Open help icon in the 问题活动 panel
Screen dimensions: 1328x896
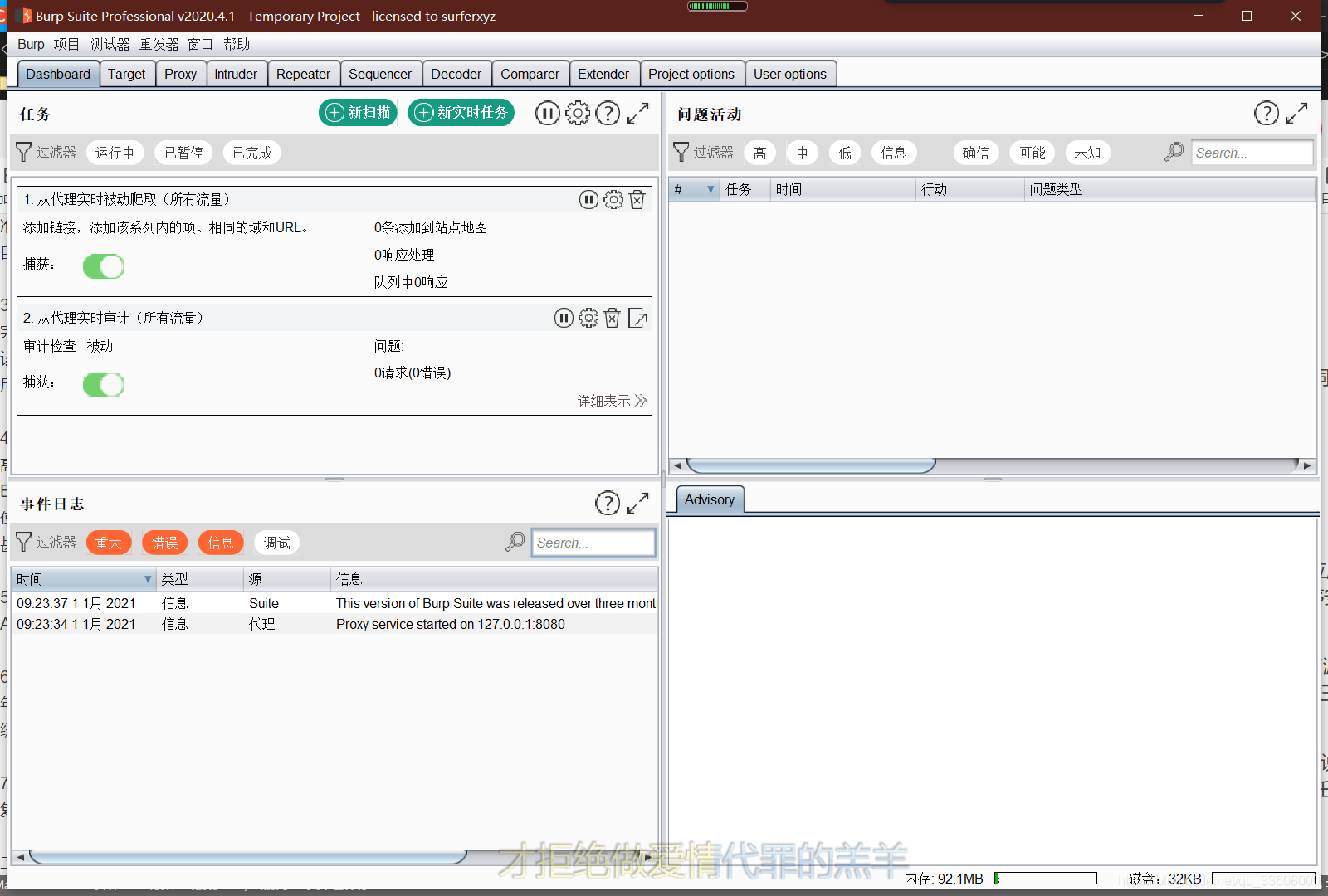pyautogui.click(x=1267, y=113)
